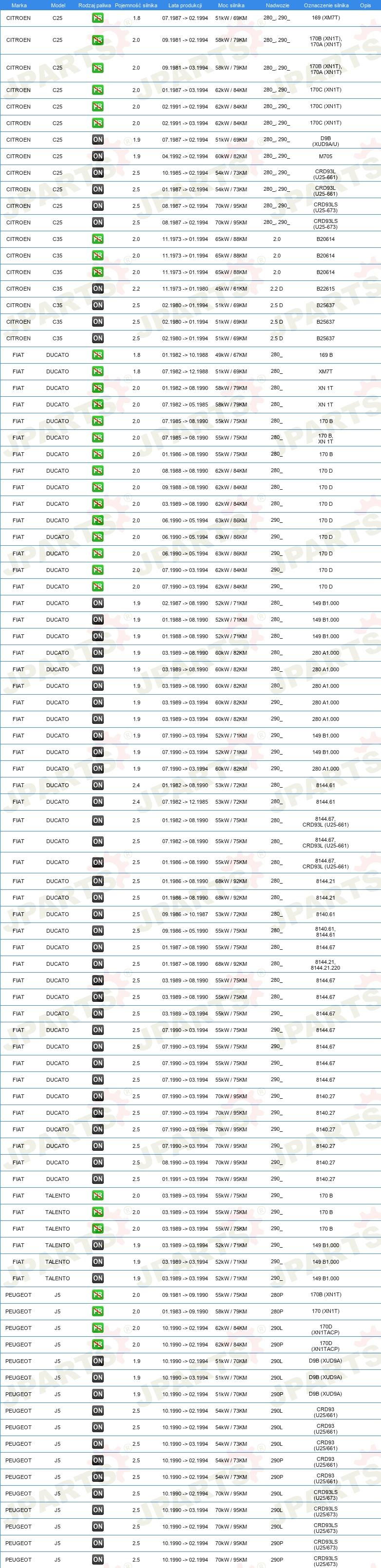Select engine code cell '170 (XN1T)'
This screenshot has width=381, height=1568.
(325, 1311)
